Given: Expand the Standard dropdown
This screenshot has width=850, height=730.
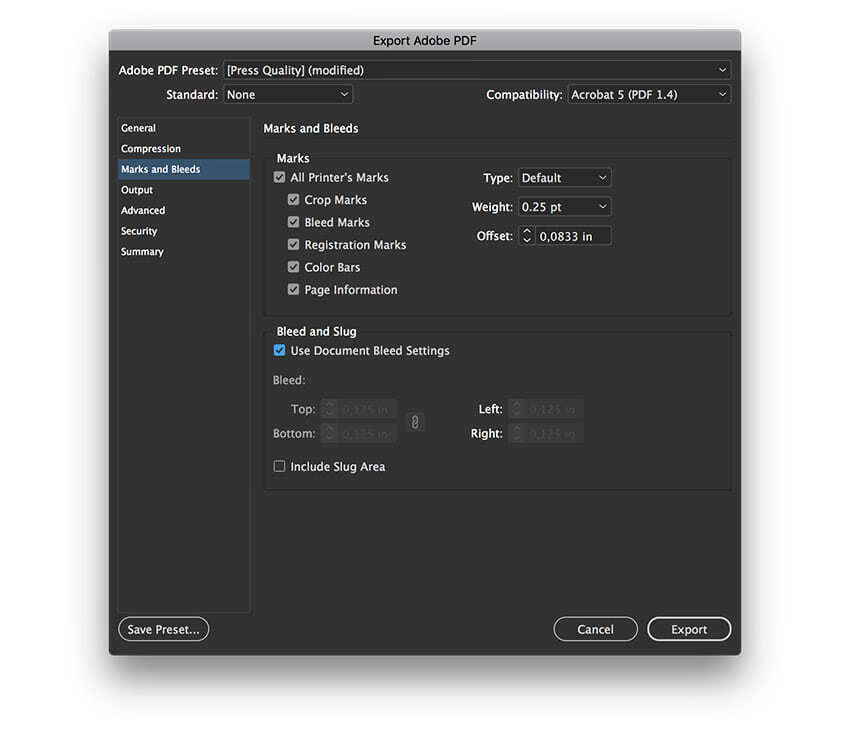Looking at the screenshot, I should [287, 95].
